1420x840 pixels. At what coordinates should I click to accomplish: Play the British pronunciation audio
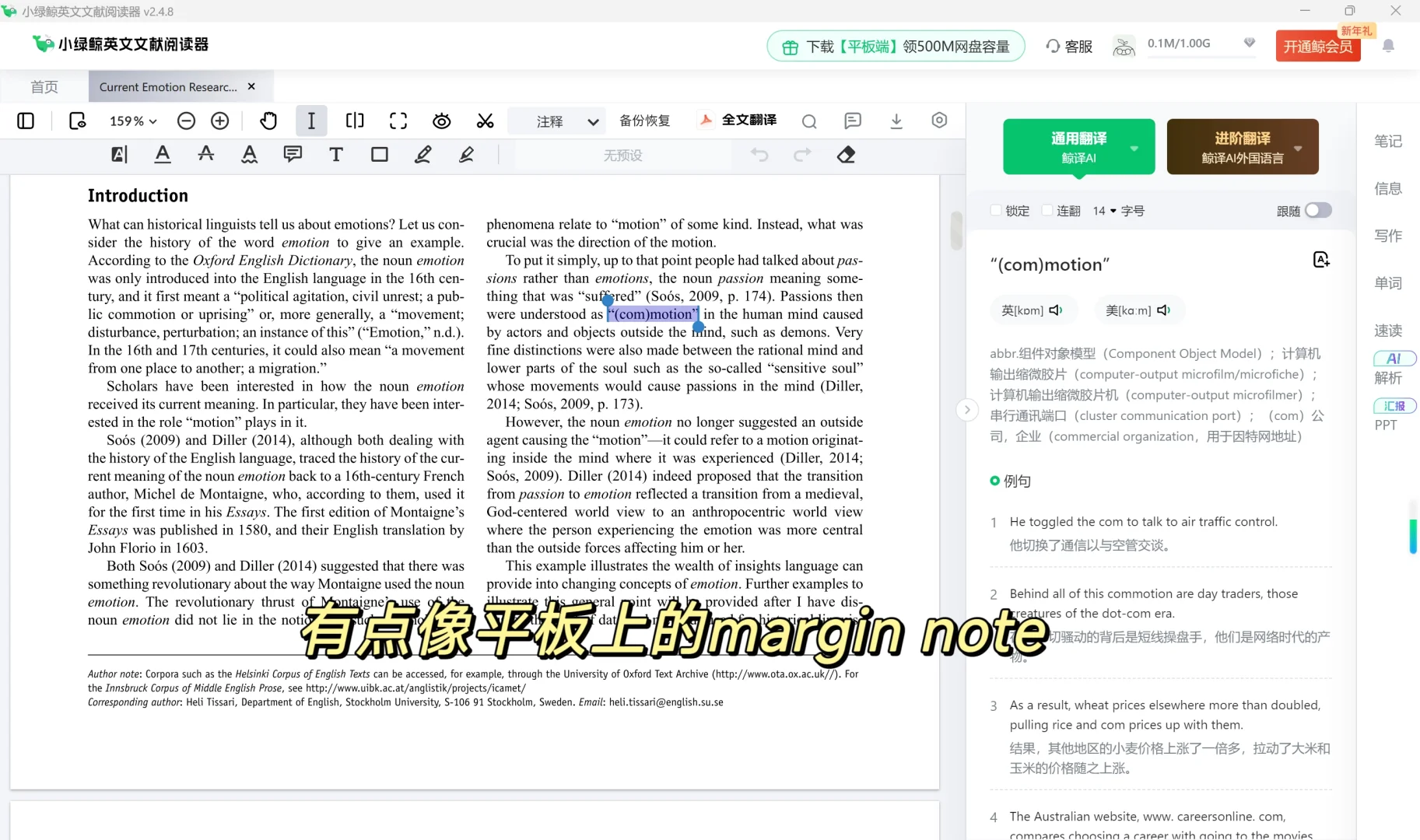point(1056,310)
